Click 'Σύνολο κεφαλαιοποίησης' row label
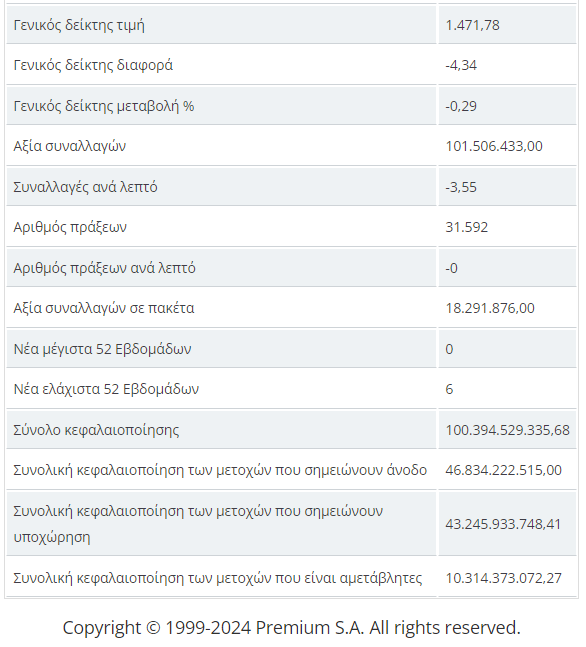The image size is (586, 647). (96, 430)
